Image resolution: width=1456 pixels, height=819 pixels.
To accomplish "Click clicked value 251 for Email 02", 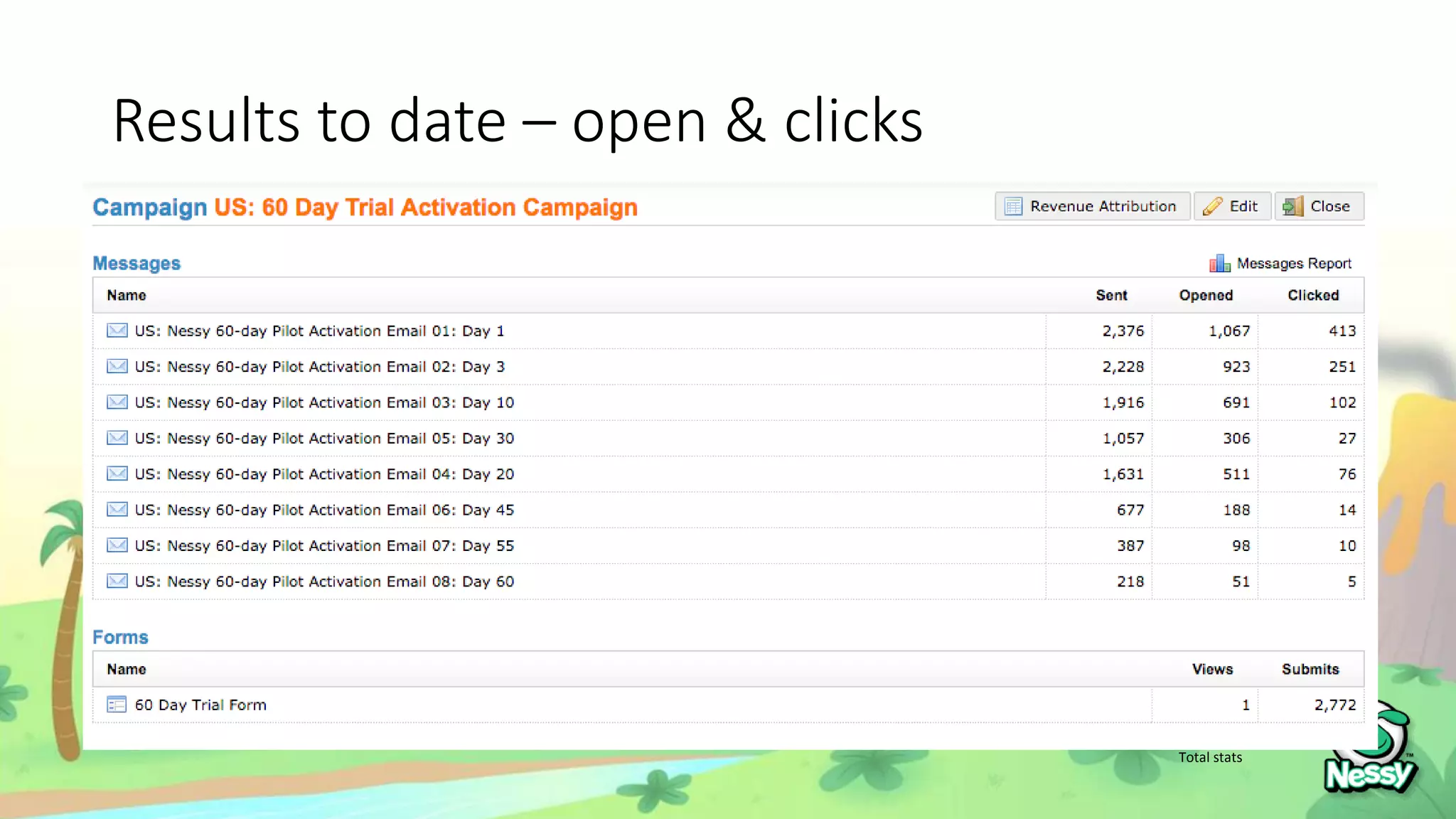I will pyautogui.click(x=1342, y=367).
